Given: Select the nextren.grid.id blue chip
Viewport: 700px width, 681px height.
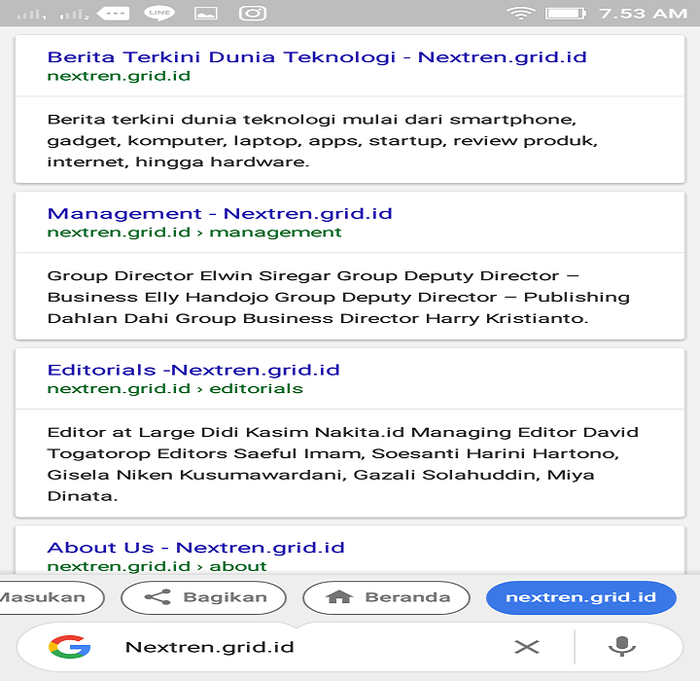Looking at the screenshot, I should tap(581, 597).
